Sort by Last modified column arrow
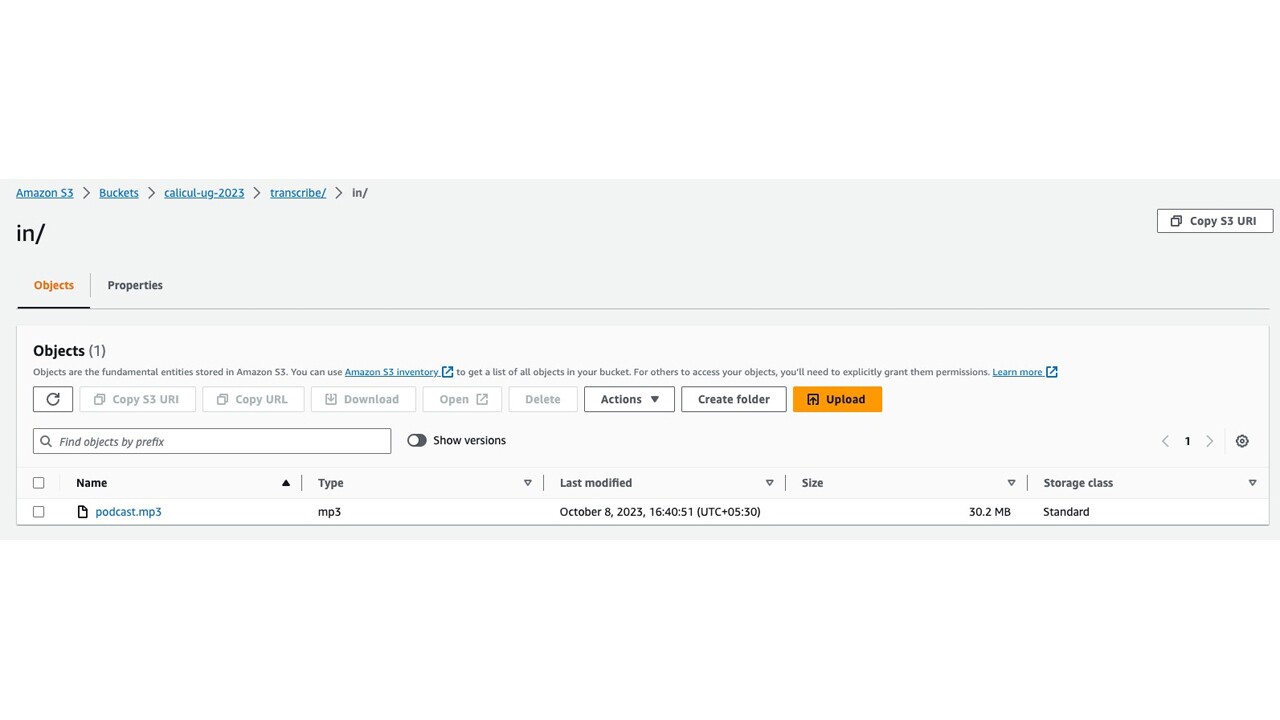This screenshot has height=720, width=1280. tap(769, 483)
